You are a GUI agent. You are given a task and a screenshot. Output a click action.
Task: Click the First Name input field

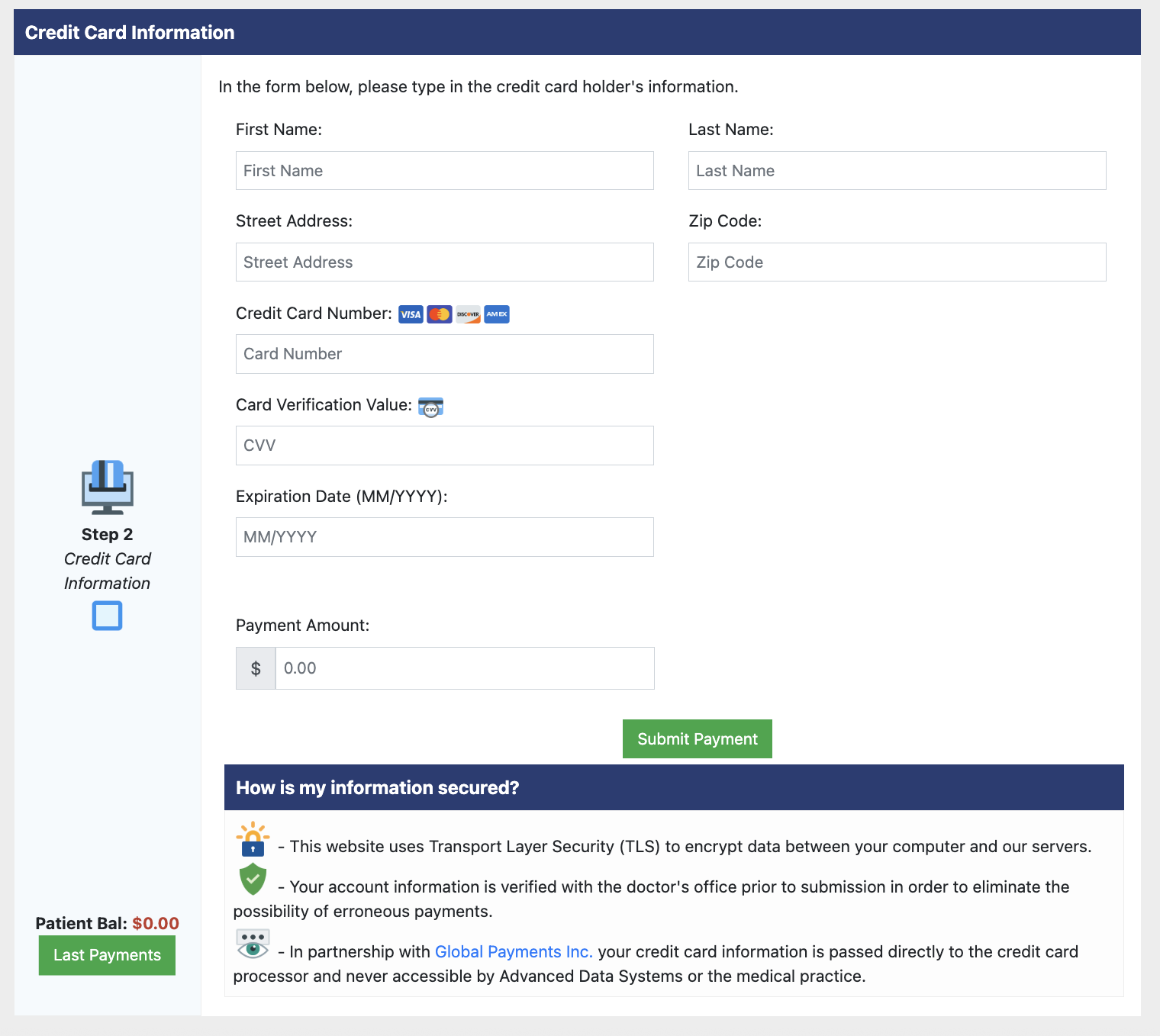click(x=444, y=170)
